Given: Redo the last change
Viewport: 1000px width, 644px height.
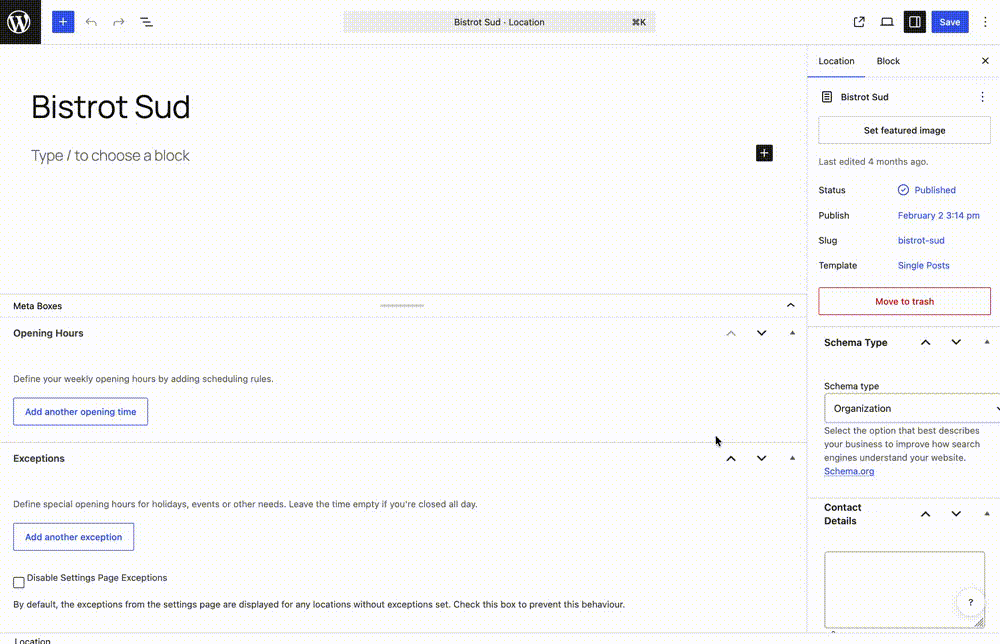Looking at the screenshot, I should pyautogui.click(x=119, y=22).
